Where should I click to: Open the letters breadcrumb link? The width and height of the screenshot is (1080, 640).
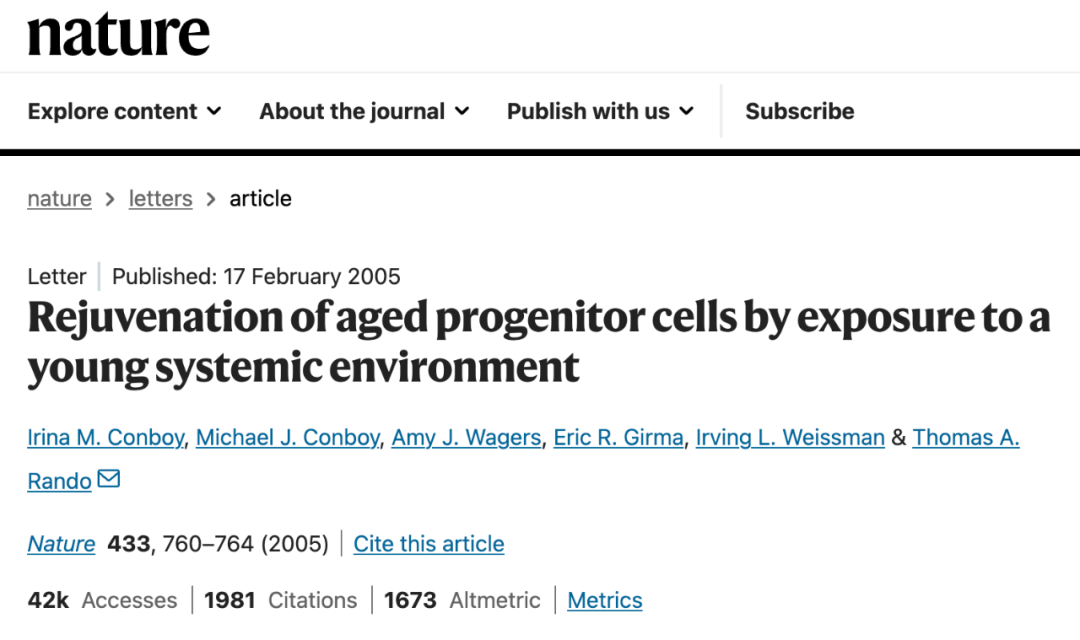[x=160, y=198]
